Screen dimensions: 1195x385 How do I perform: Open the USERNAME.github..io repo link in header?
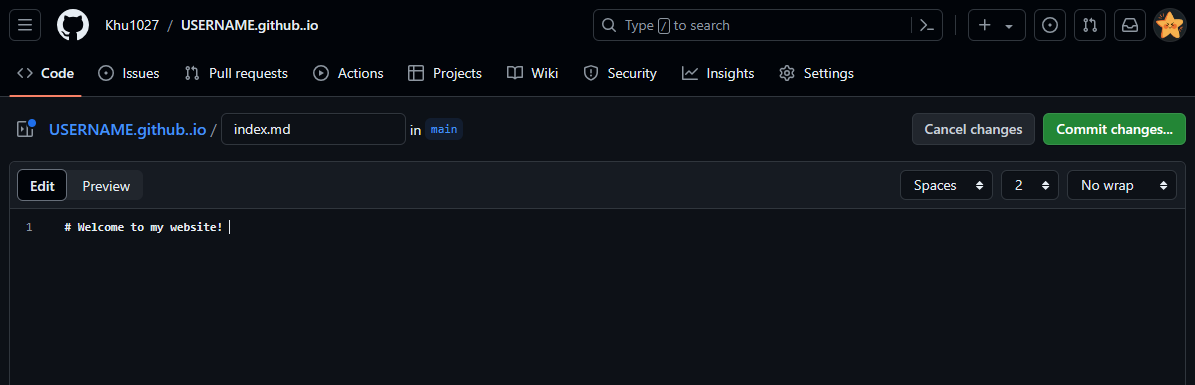[x=249, y=25]
